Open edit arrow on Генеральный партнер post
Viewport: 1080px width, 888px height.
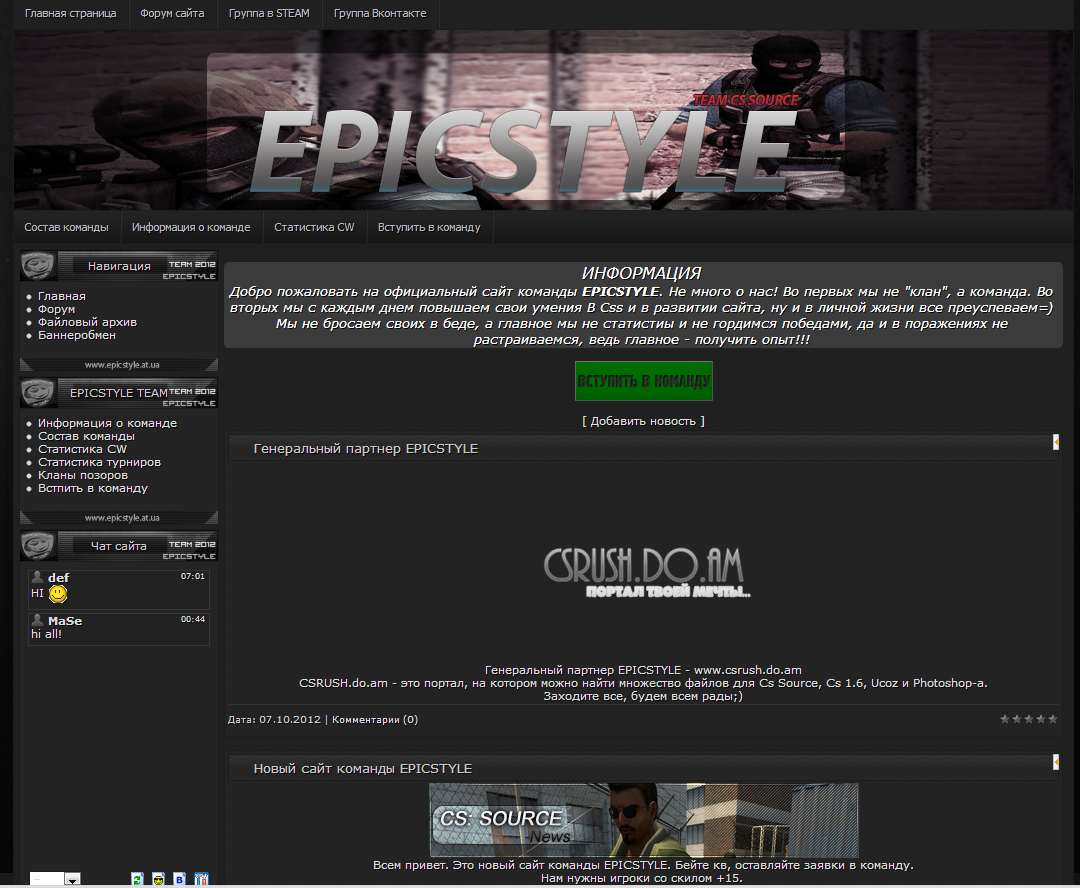click(1056, 442)
